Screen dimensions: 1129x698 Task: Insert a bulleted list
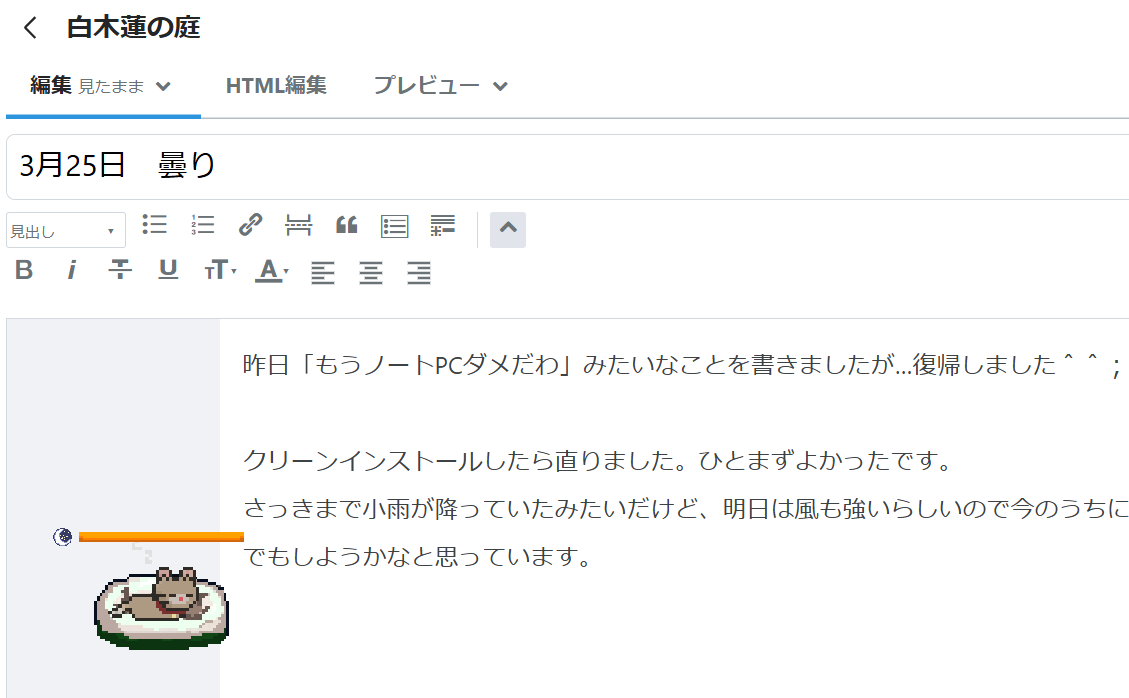[154, 225]
